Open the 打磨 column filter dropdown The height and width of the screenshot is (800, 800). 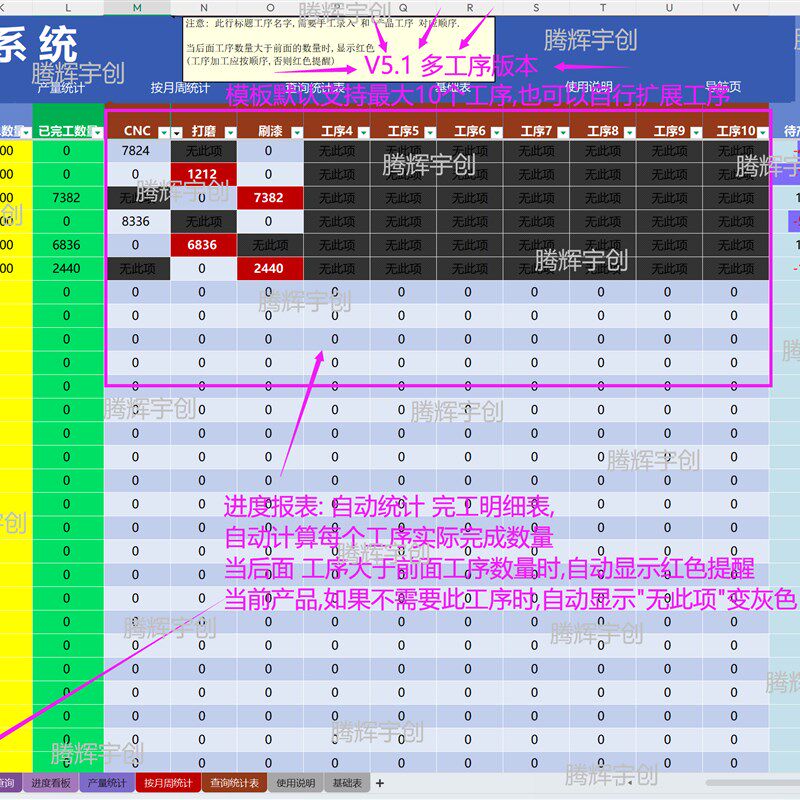(230, 133)
